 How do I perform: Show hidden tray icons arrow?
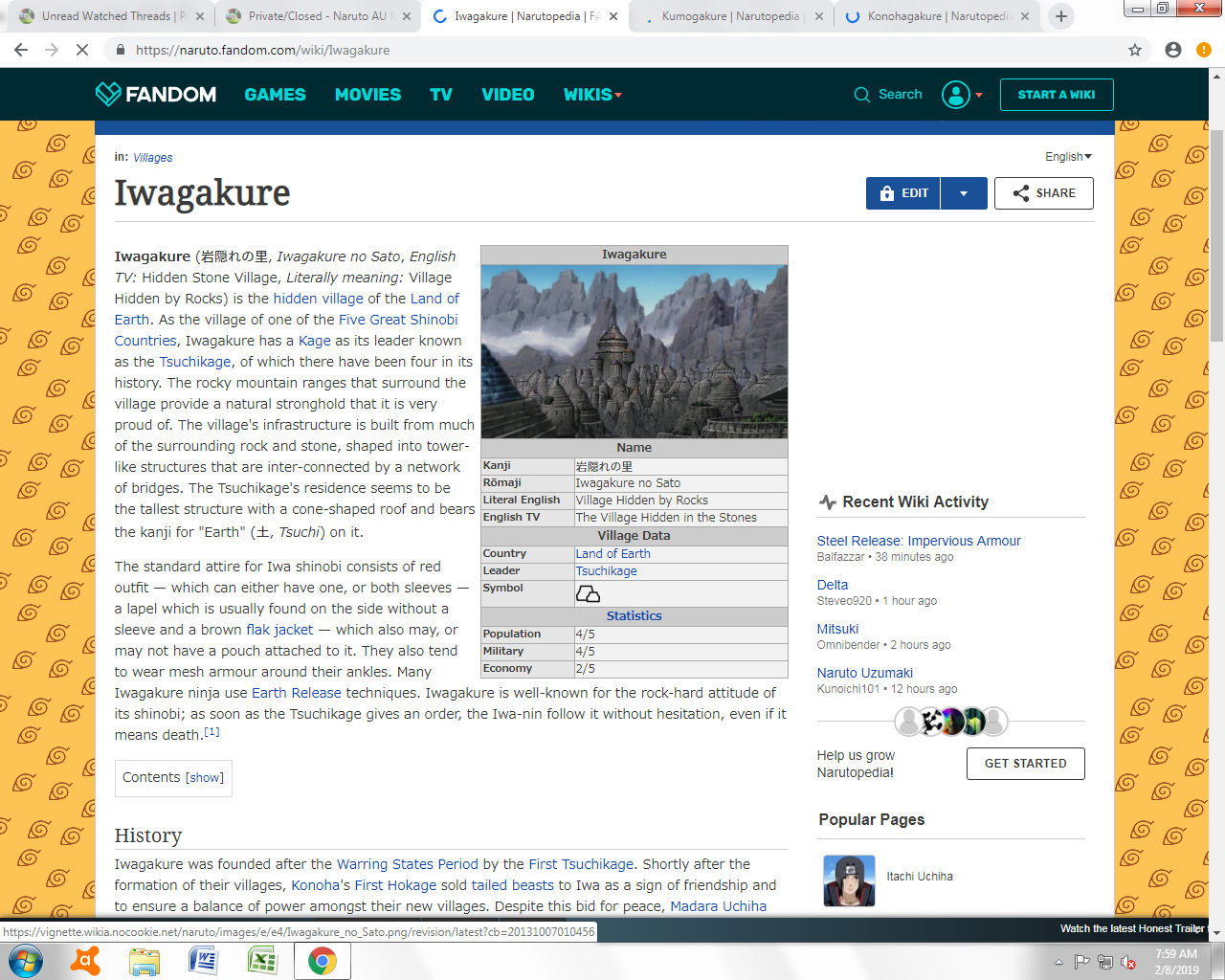click(1058, 962)
